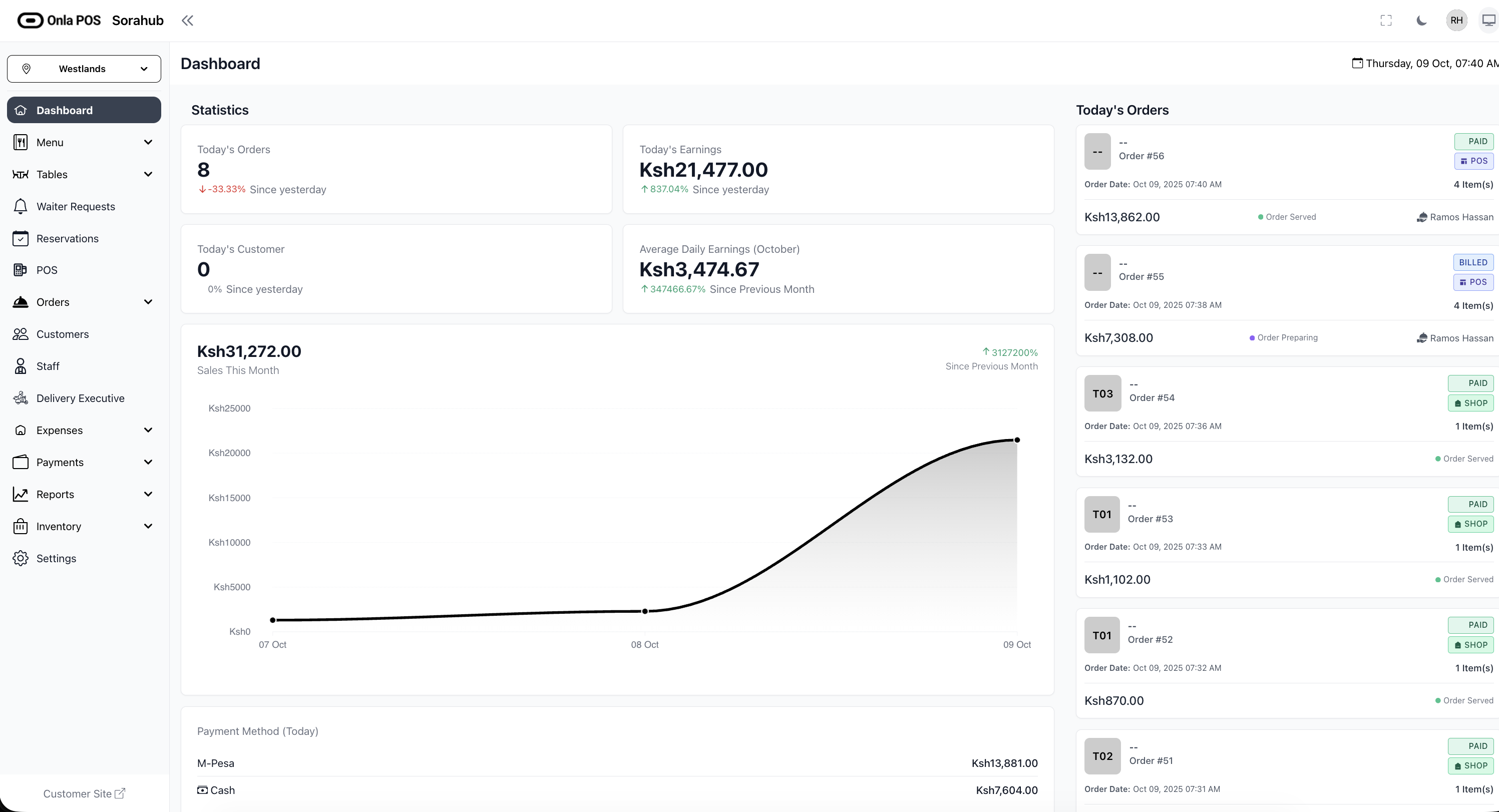The width and height of the screenshot is (1499, 812).
Task: Open Delivery Executive scooter icon
Action: coord(21,398)
